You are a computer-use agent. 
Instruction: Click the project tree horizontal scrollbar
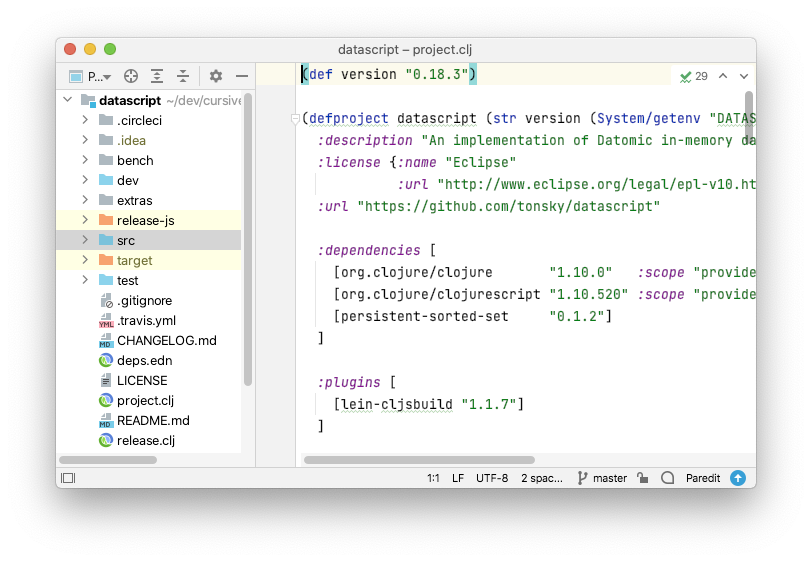[x=108, y=460]
